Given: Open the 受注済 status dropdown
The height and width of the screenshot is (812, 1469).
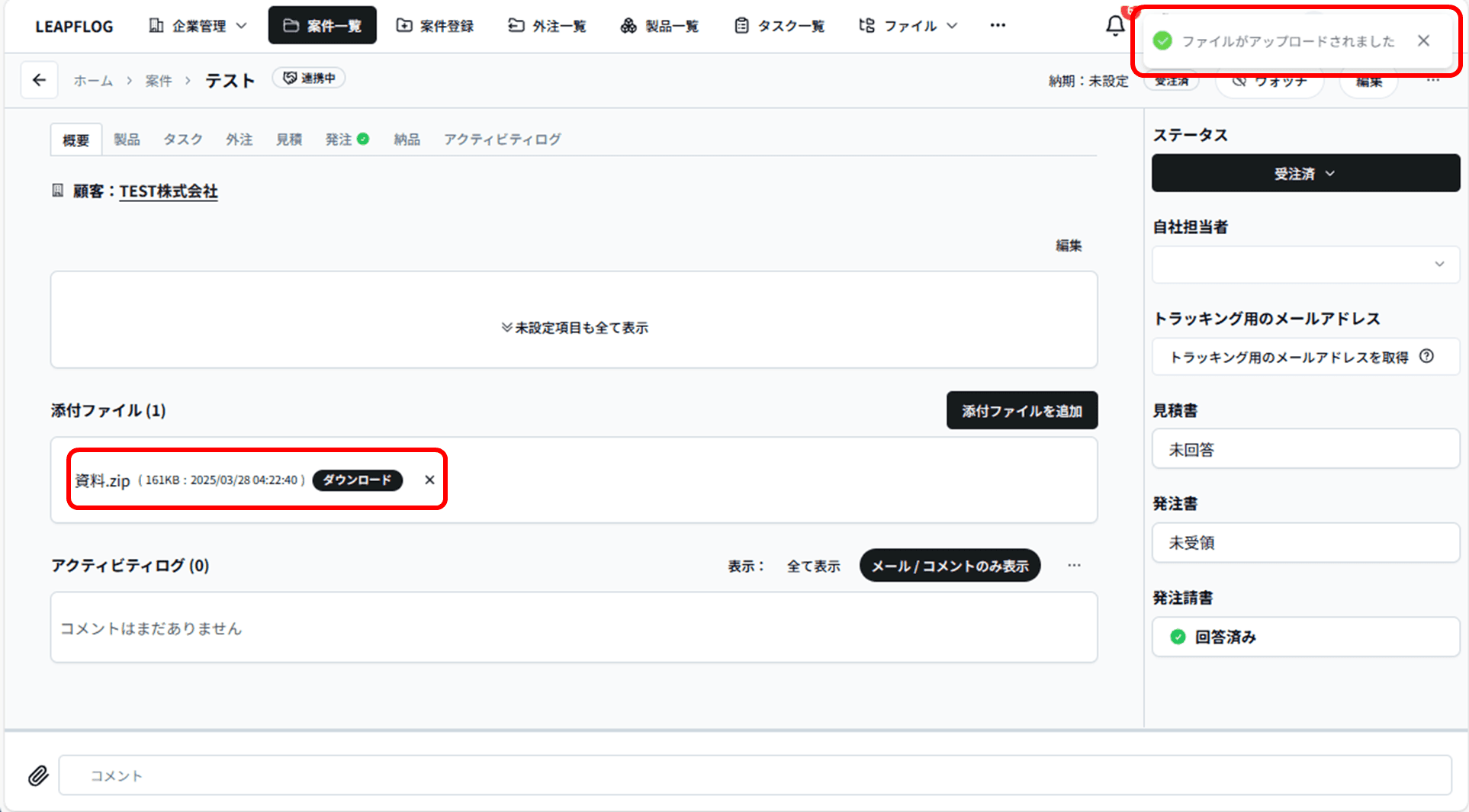Looking at the screenshot, I should click(1305, 174).
